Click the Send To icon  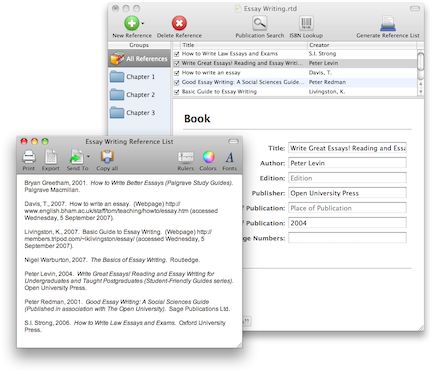[77, 157]
